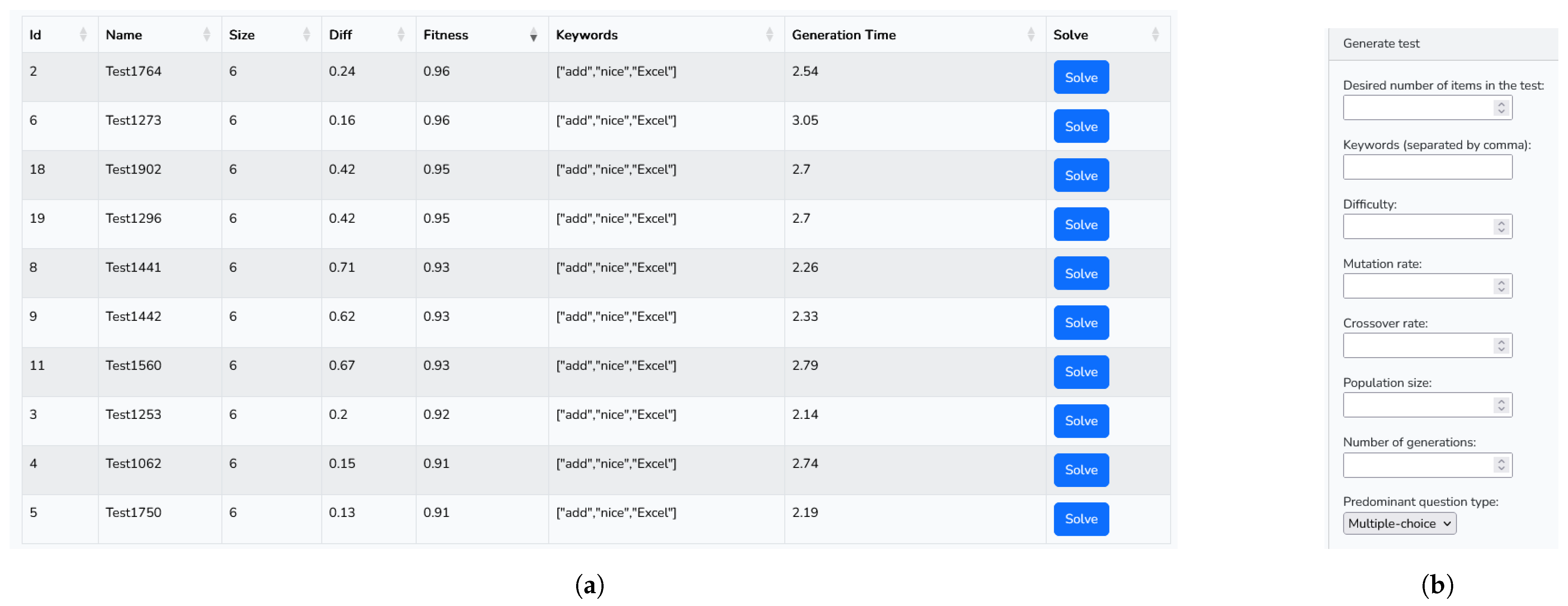The image size is (1568, 606).
Task: Click Generation Time sort arrows
Action: (1030, 35)
